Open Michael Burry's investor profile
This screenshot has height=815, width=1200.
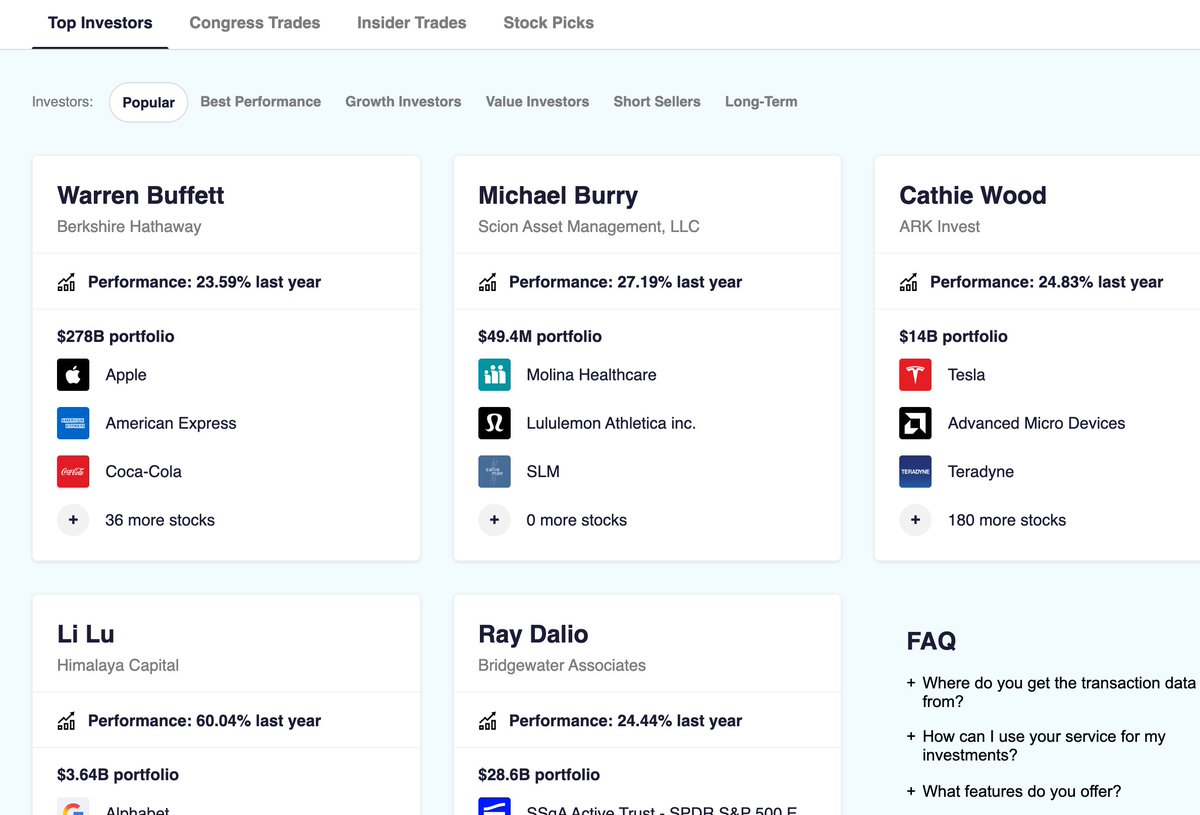[558, 195]
